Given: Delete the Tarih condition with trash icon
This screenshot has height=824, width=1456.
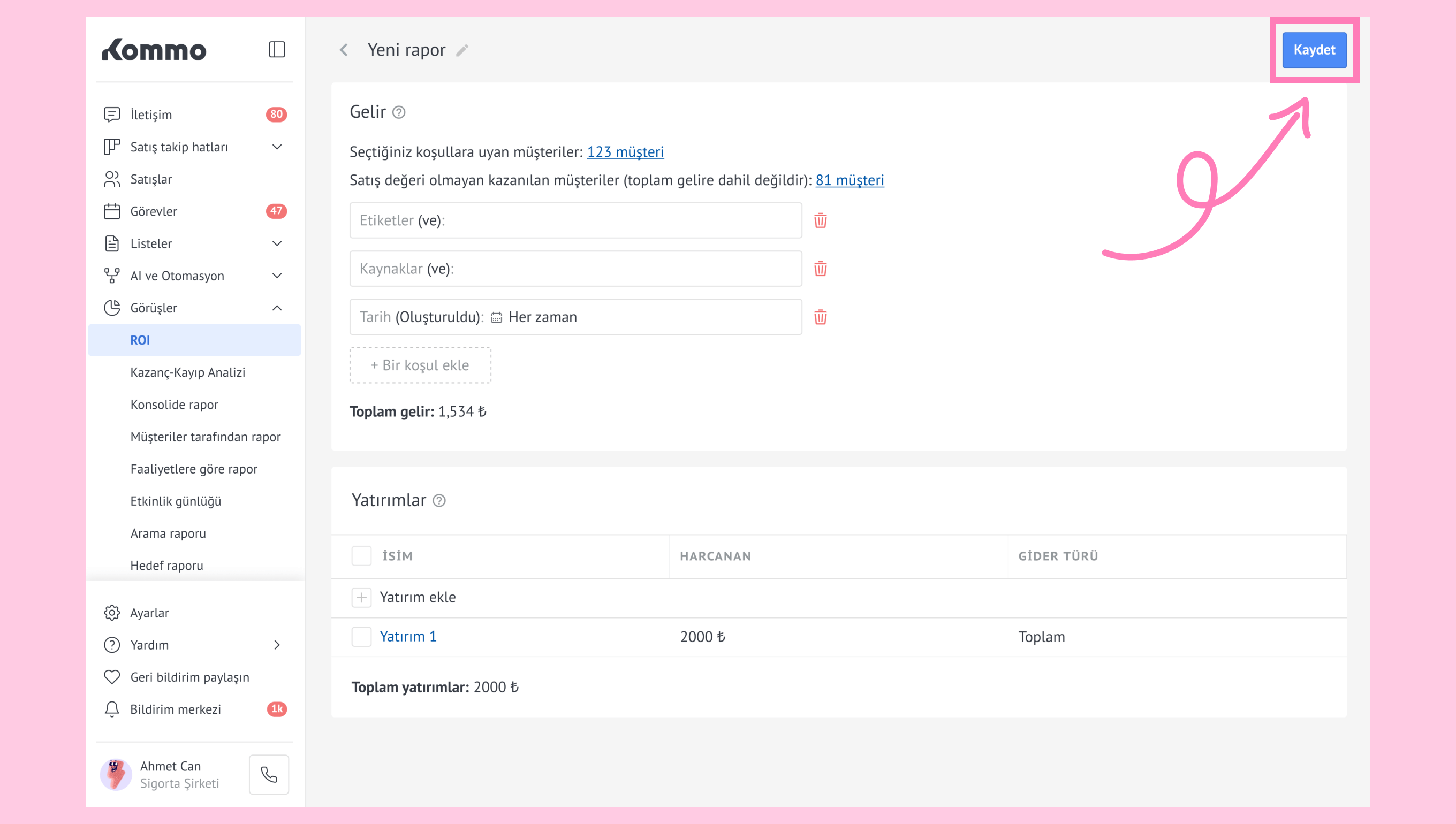Looking at the screenshot, I should point(820,317).
